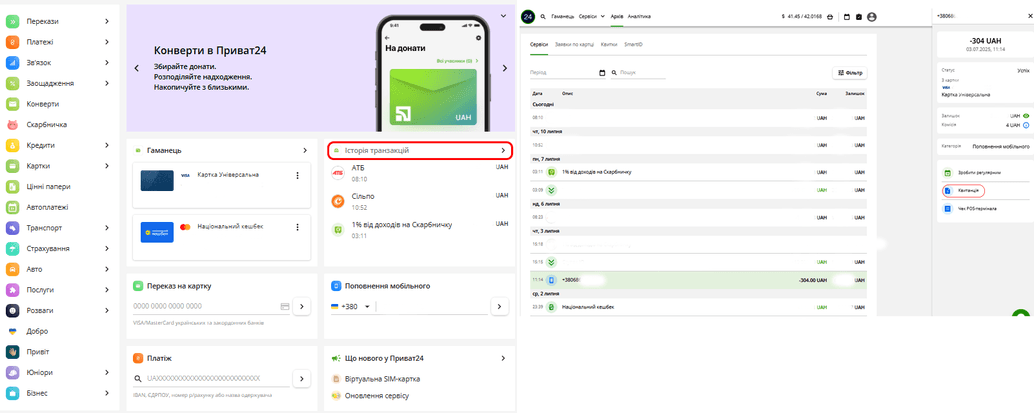The image size is (1034, 413).
Task: Go to next banner slide arrow
Action: pyautogui.click(x=505, y=68)
